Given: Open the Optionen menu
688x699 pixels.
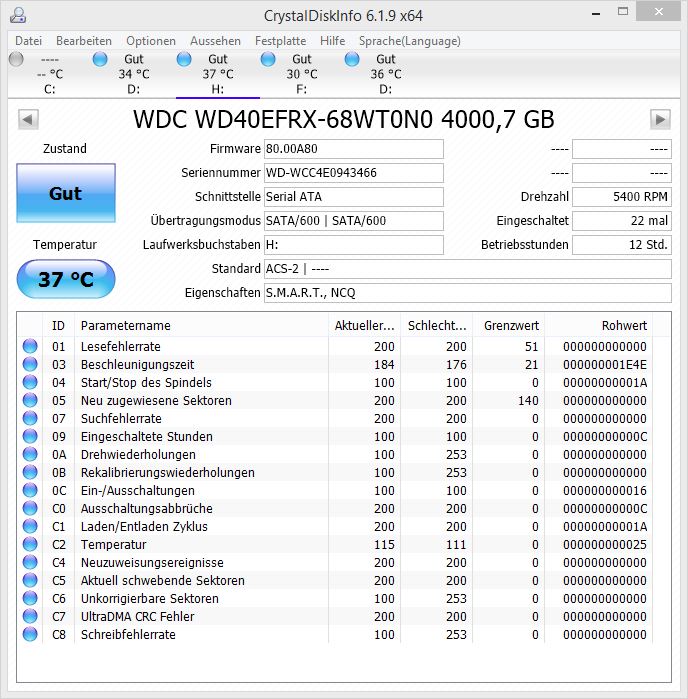Looking at the screenshot, I should click(151, 41).
